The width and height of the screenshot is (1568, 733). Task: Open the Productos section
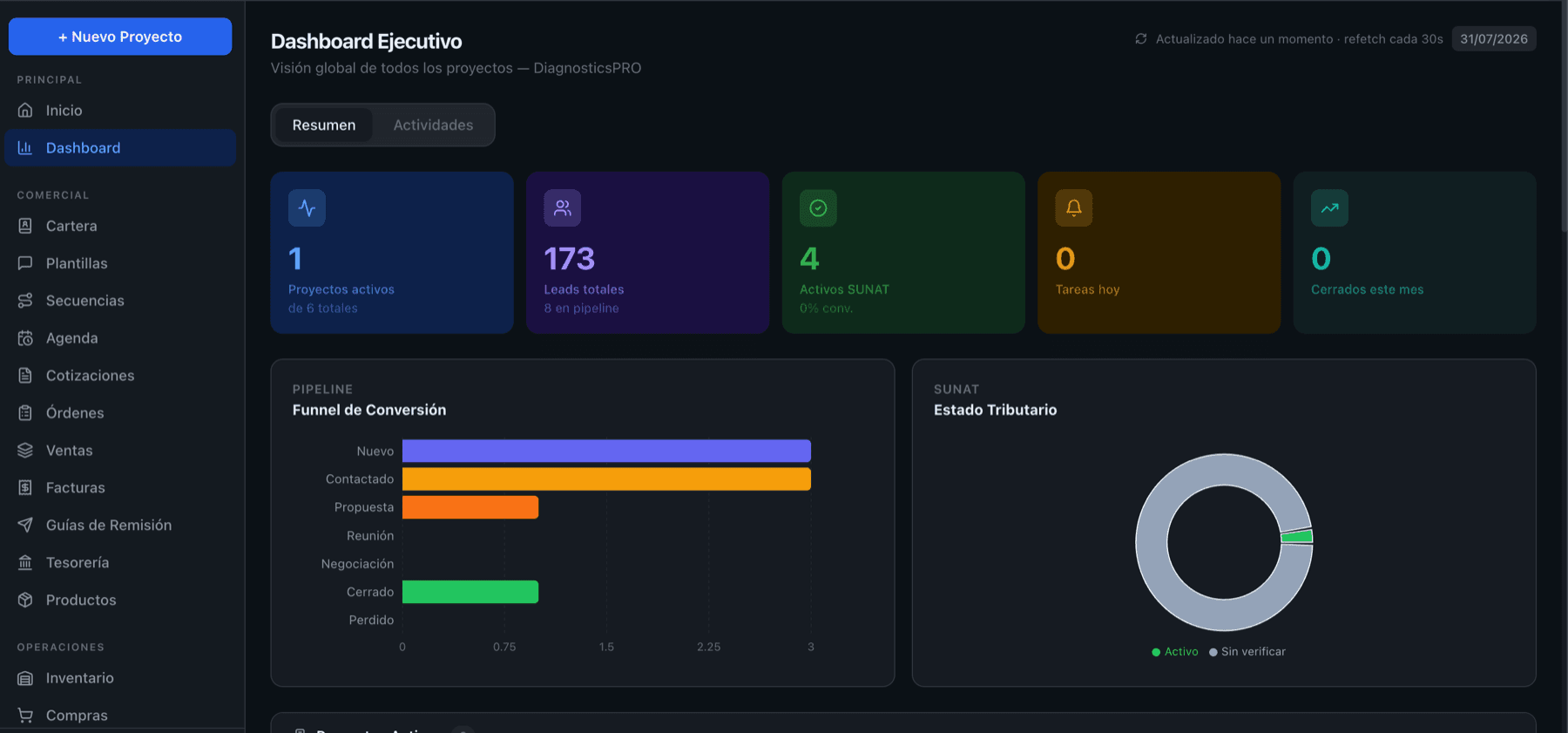pyautogui.click(x=120, y=601)
